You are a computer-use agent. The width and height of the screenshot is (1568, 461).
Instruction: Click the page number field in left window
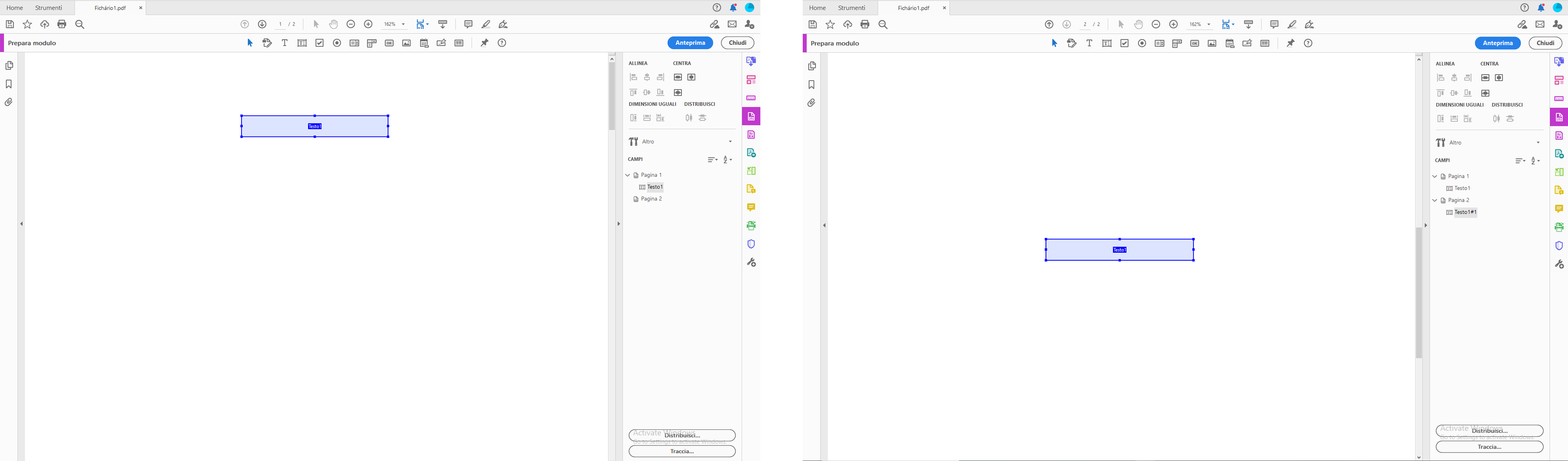click(281, 25)
